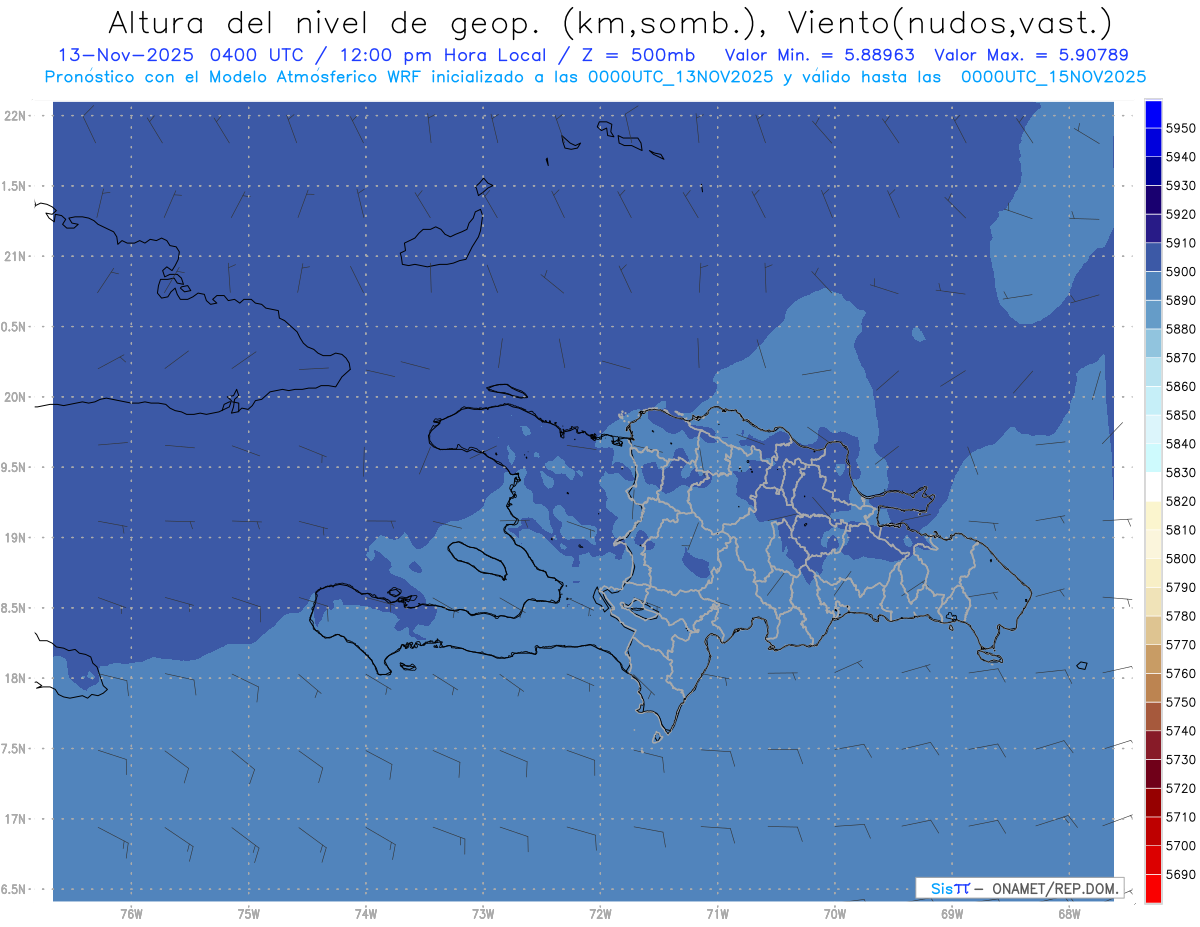Click the '5860' legend value
This screenshot has width=1200, height=927.
(x=1180, y=386)
